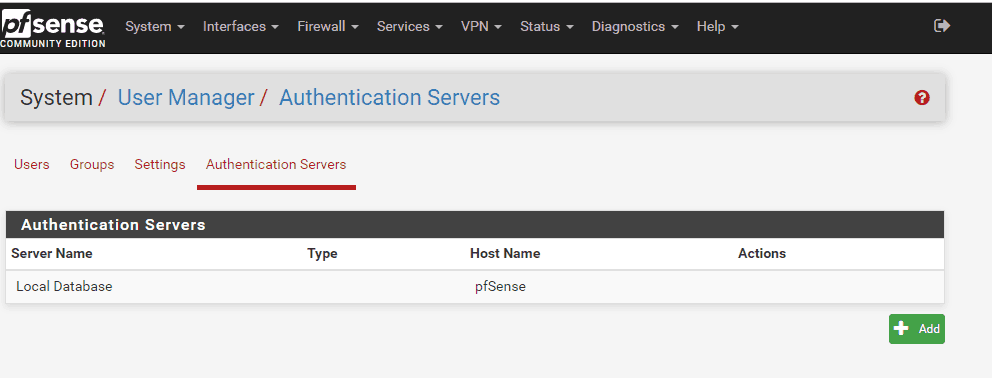
Task: Click the Type column header
Action: click(322, 254)
